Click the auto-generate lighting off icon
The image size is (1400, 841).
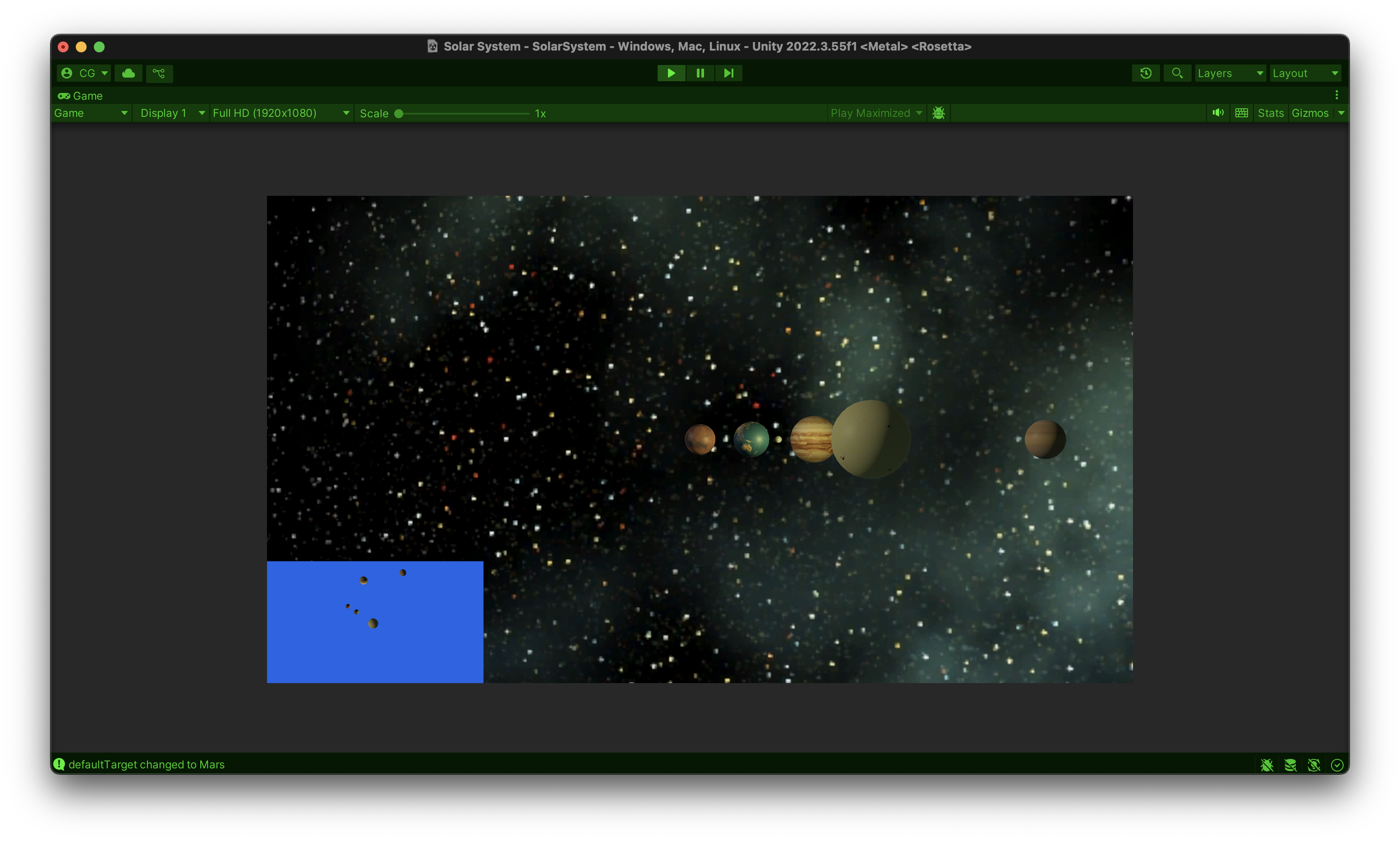click(x=1314, y=765)
